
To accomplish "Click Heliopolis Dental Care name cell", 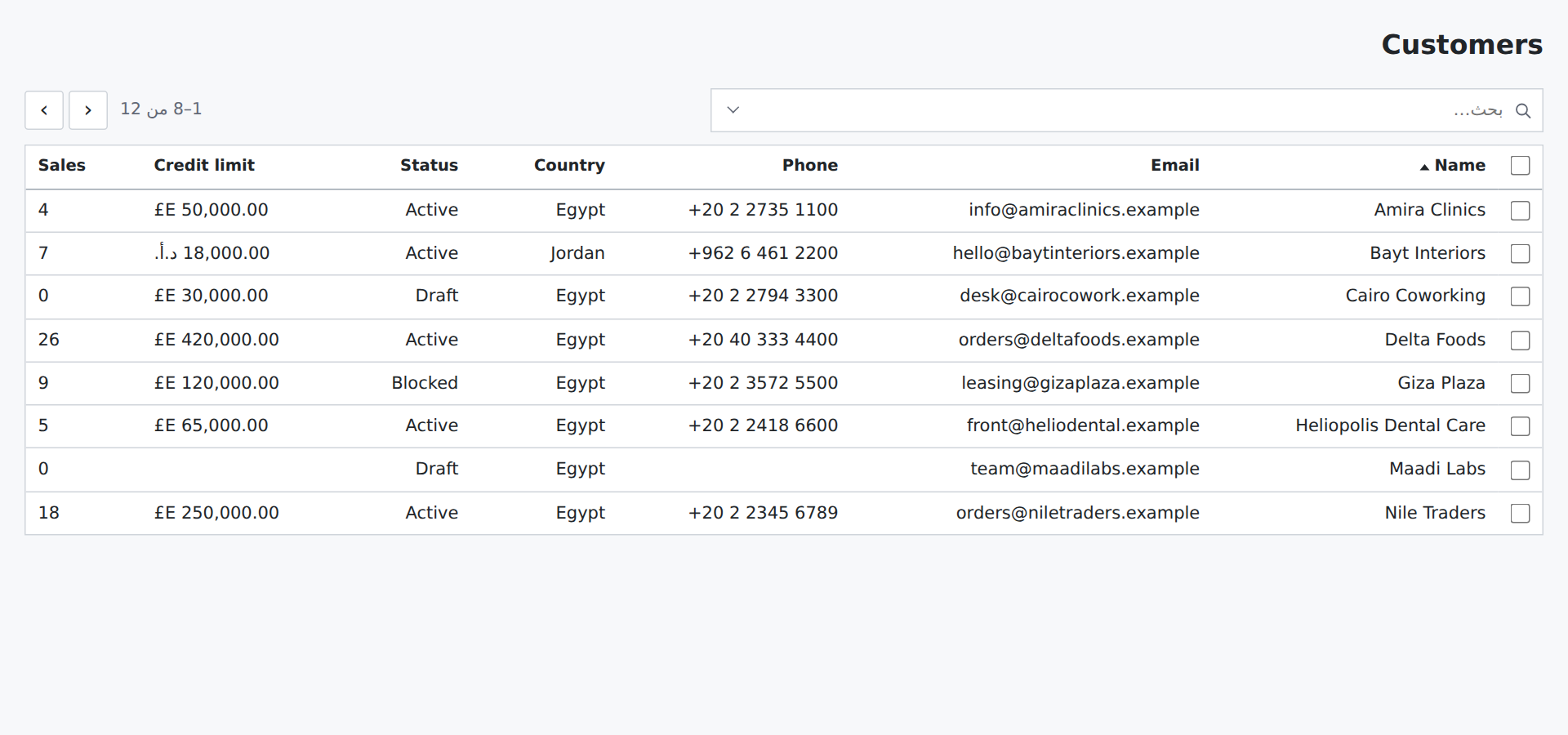I will pyautogui.click(x=1390, y=425).
